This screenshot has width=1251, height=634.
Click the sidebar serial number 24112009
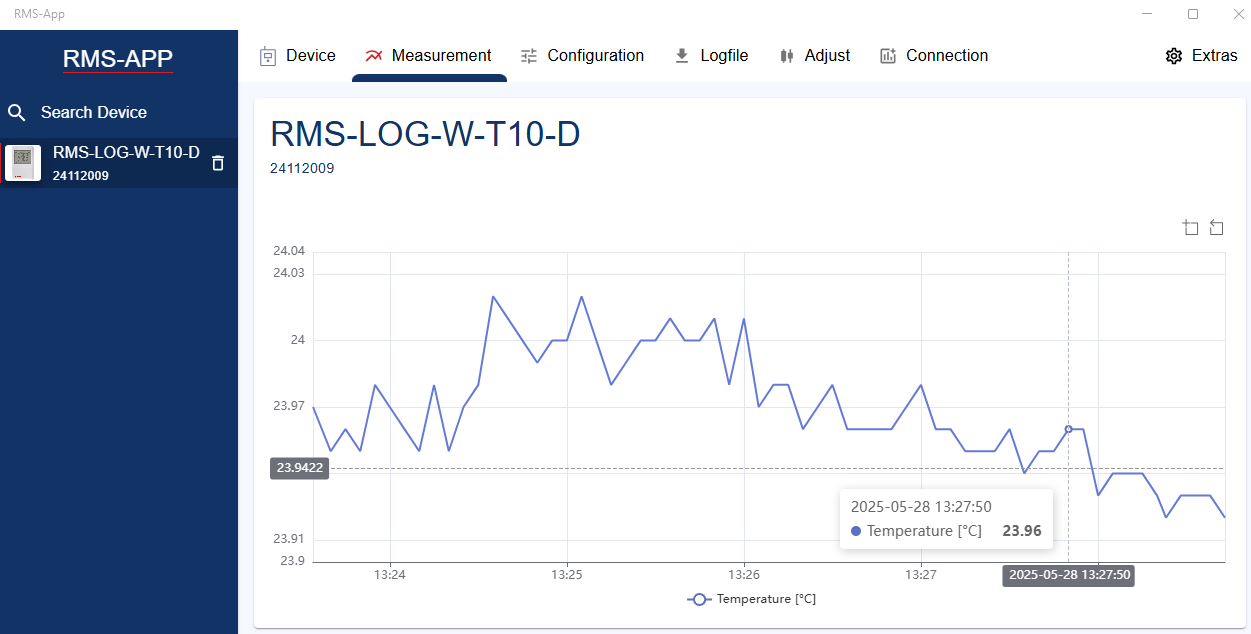click(81, 176)
